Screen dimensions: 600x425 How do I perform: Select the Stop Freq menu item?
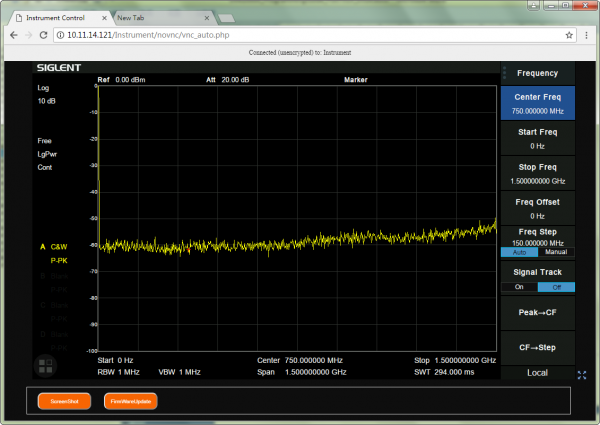(x=537, y=173)
